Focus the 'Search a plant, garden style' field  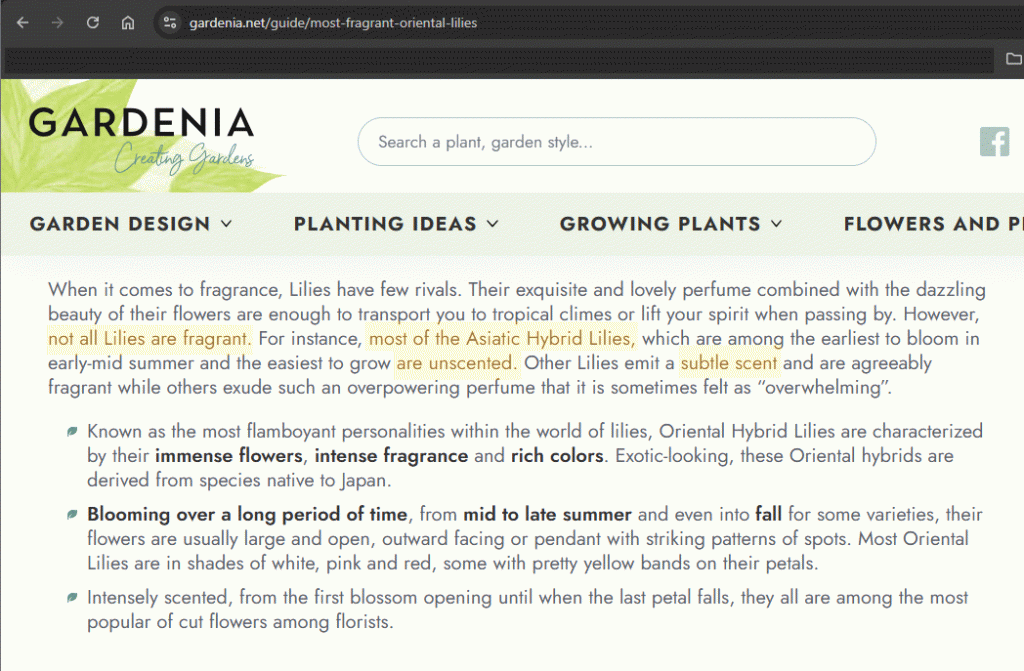616,142
